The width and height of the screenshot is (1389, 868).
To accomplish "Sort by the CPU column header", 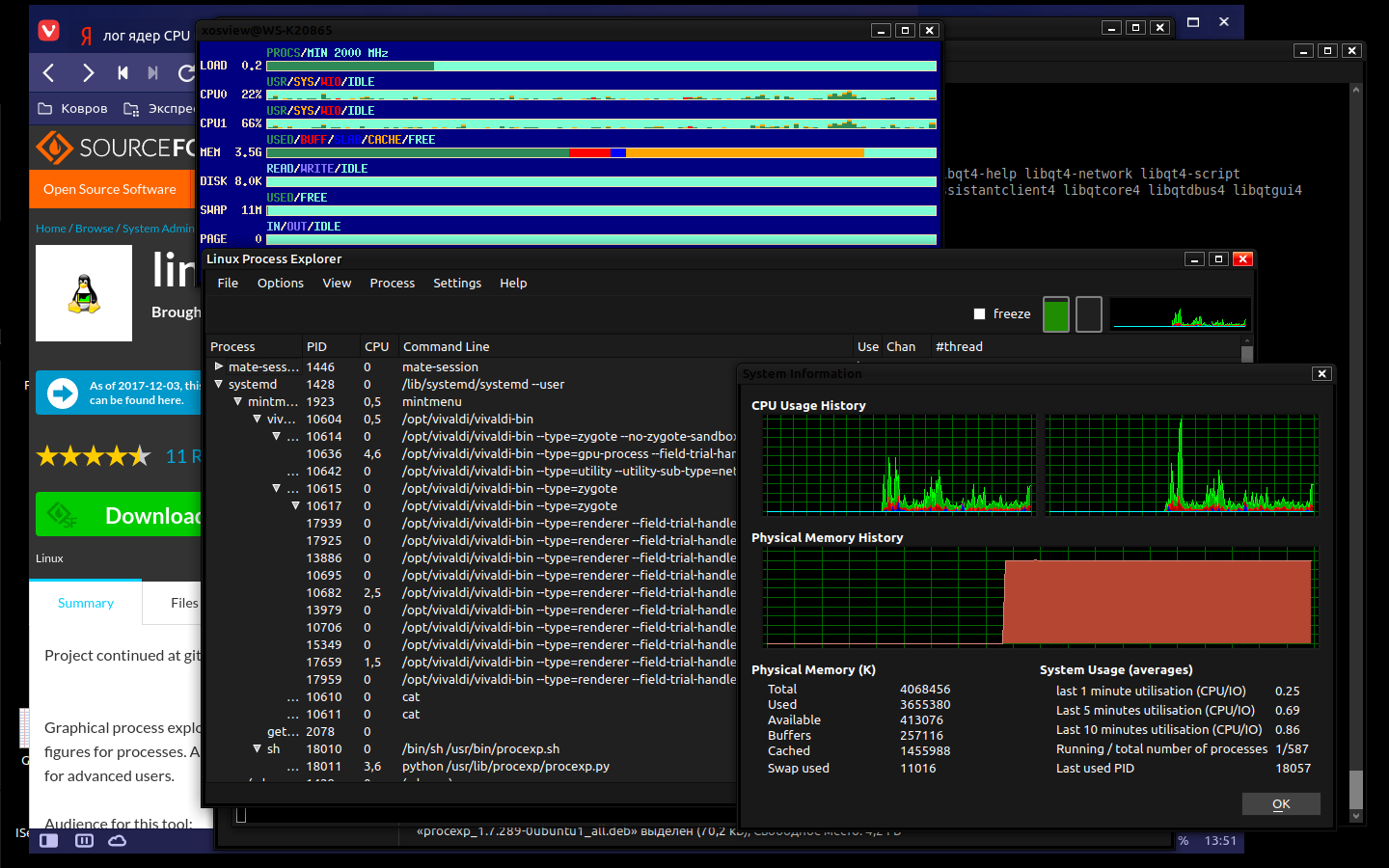I will (377, 346).
